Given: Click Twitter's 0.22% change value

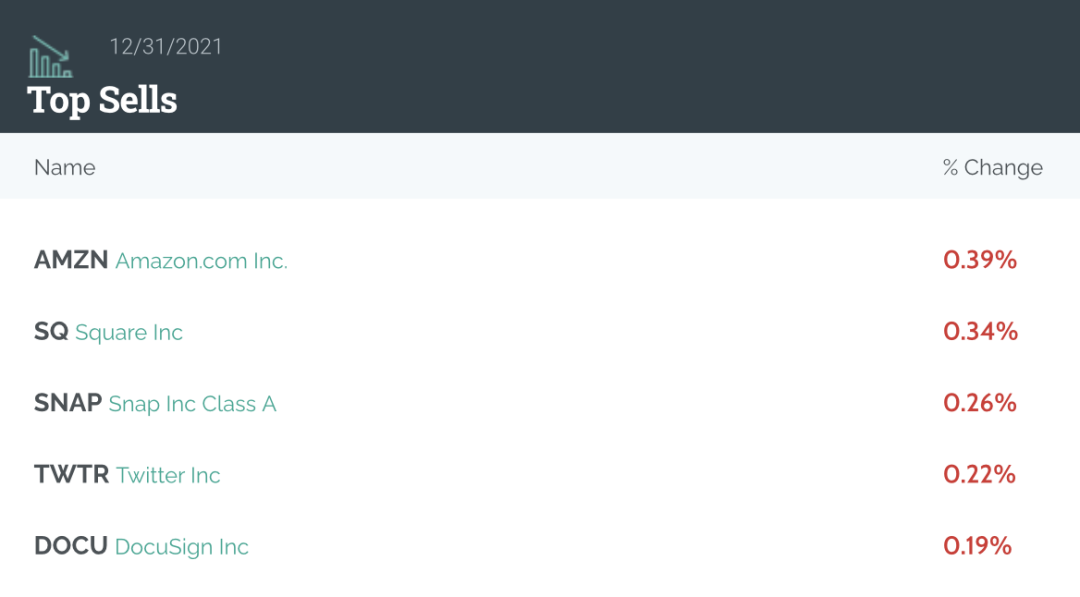Looking at the screenshot, I should click(980, 474).
